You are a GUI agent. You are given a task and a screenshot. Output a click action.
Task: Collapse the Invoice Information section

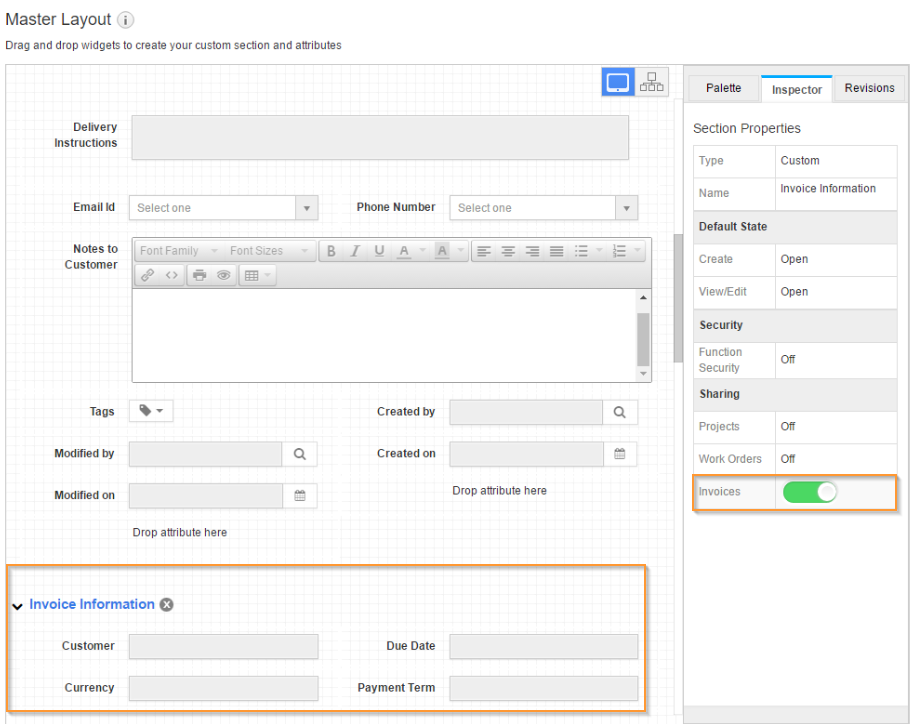click(18, 606)
